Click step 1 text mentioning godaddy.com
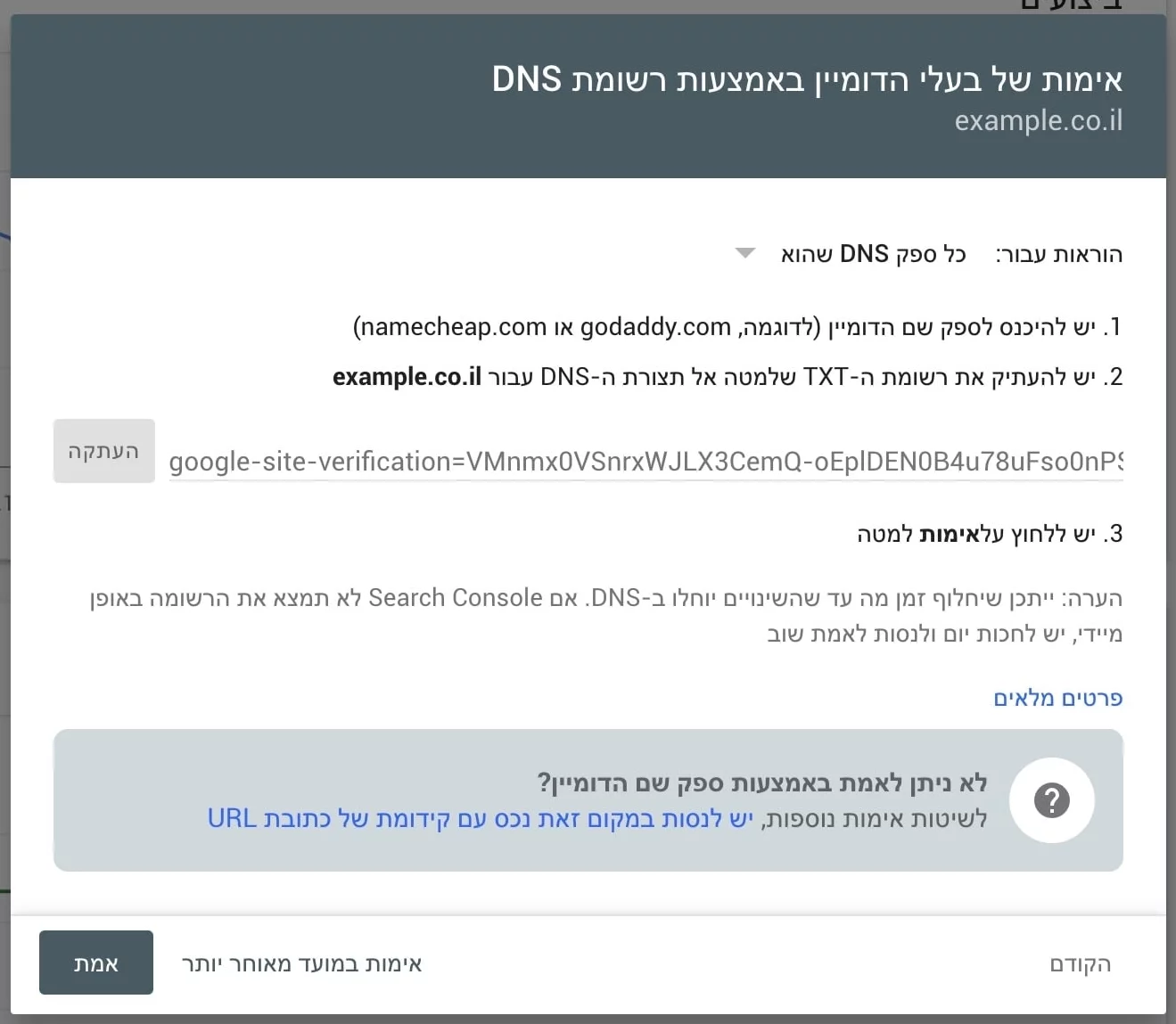 tap(737, 327)
